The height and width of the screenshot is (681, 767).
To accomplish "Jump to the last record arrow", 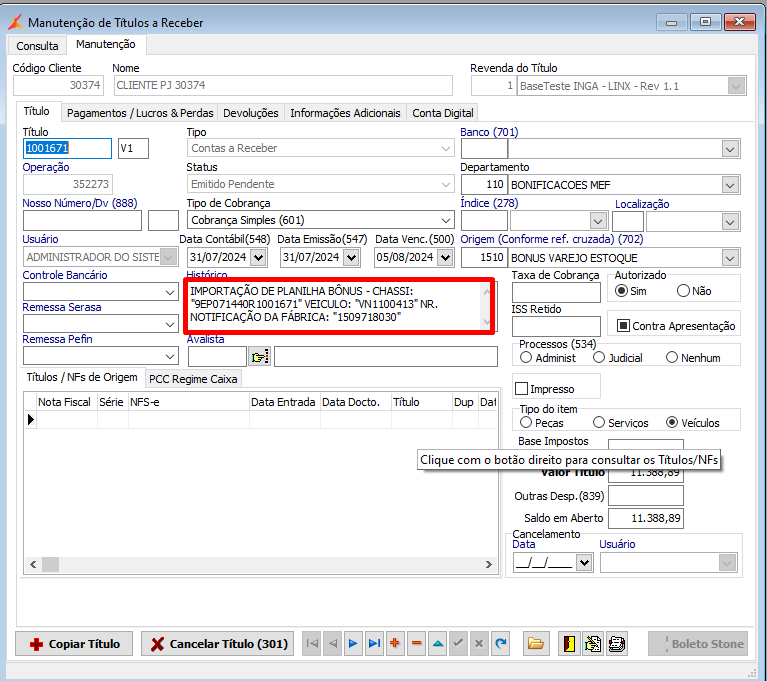I will pos(374,644).
